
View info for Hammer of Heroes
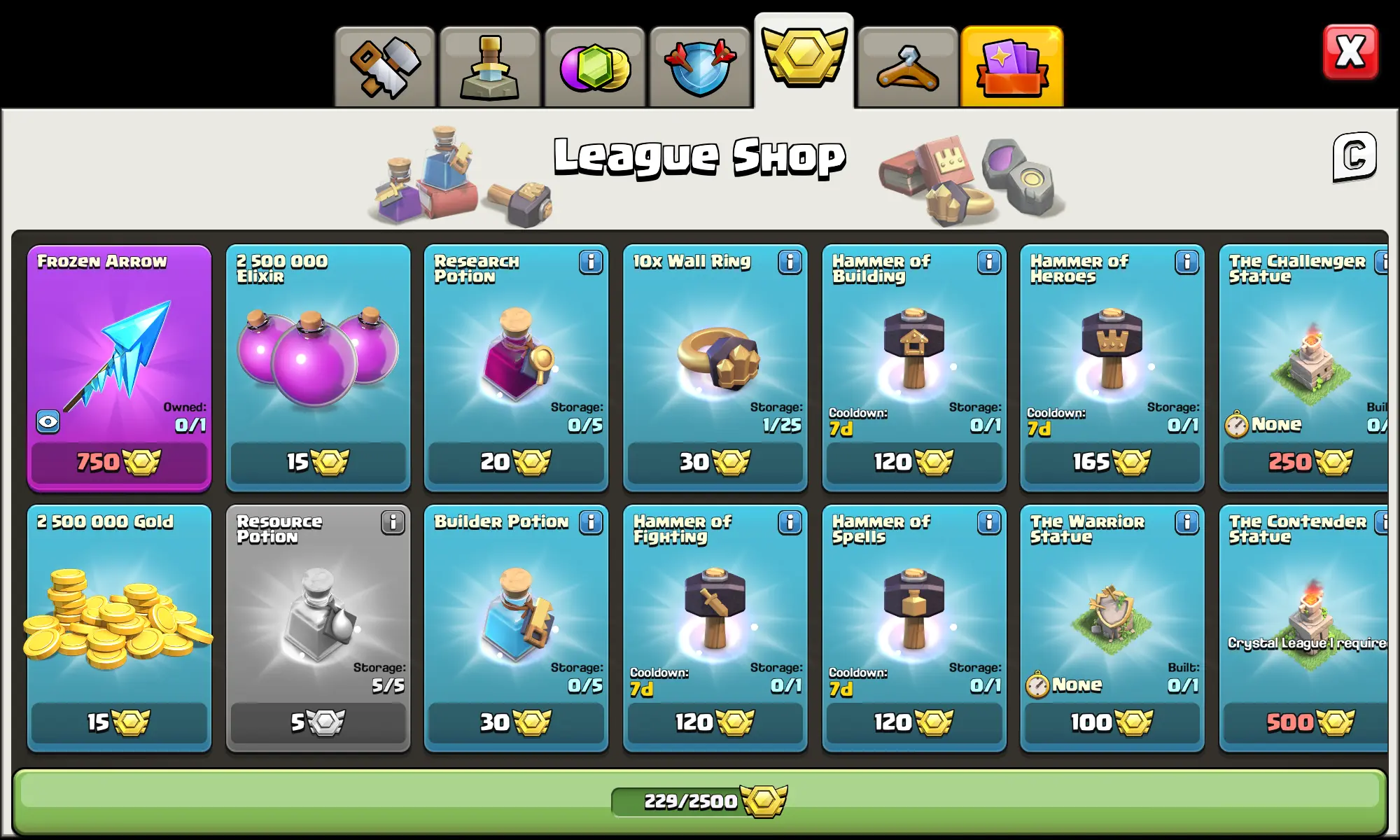click(1187, 262)
